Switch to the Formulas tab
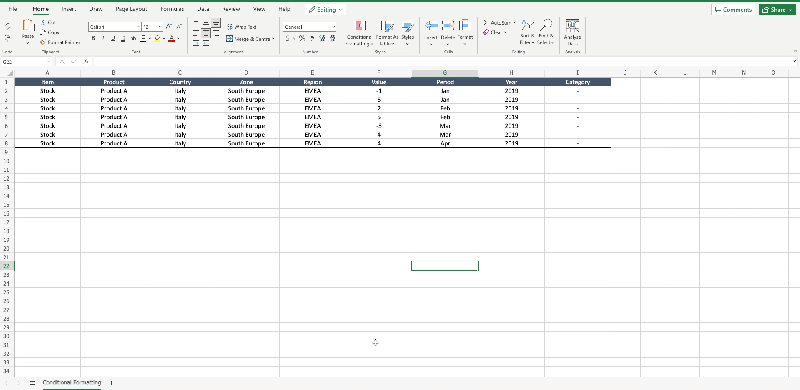The image size is (800, 390). click(171, 9)
